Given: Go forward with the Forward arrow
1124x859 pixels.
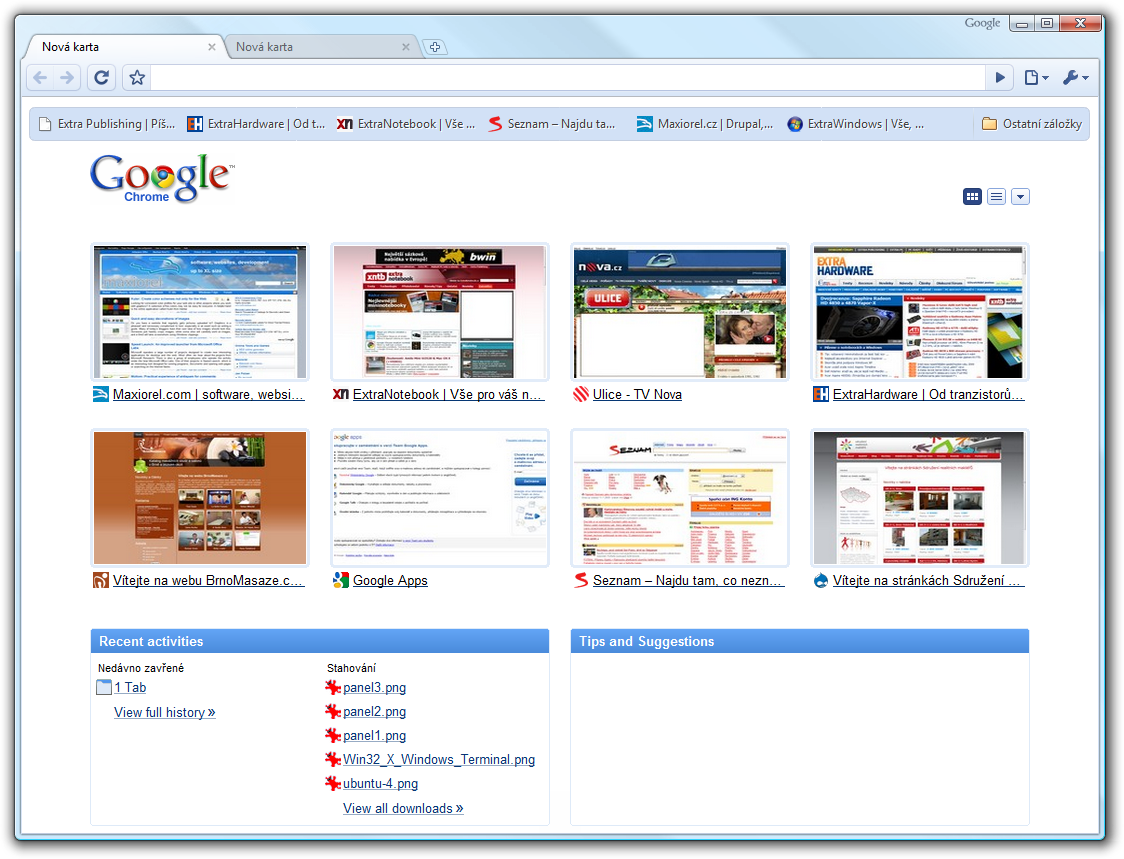Looking at the screenshot, I should 67,77.
